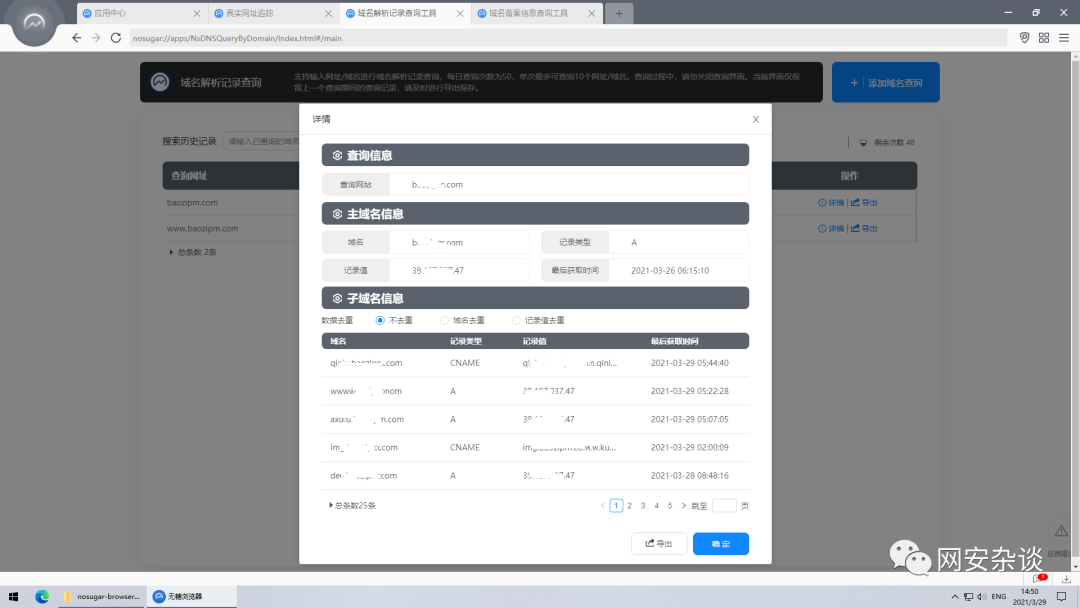Screen dimensions: 1080x608
Task: Click the 2021-03-29 05:44:40 timestamp cell
Action: click(x=689, y=363)
